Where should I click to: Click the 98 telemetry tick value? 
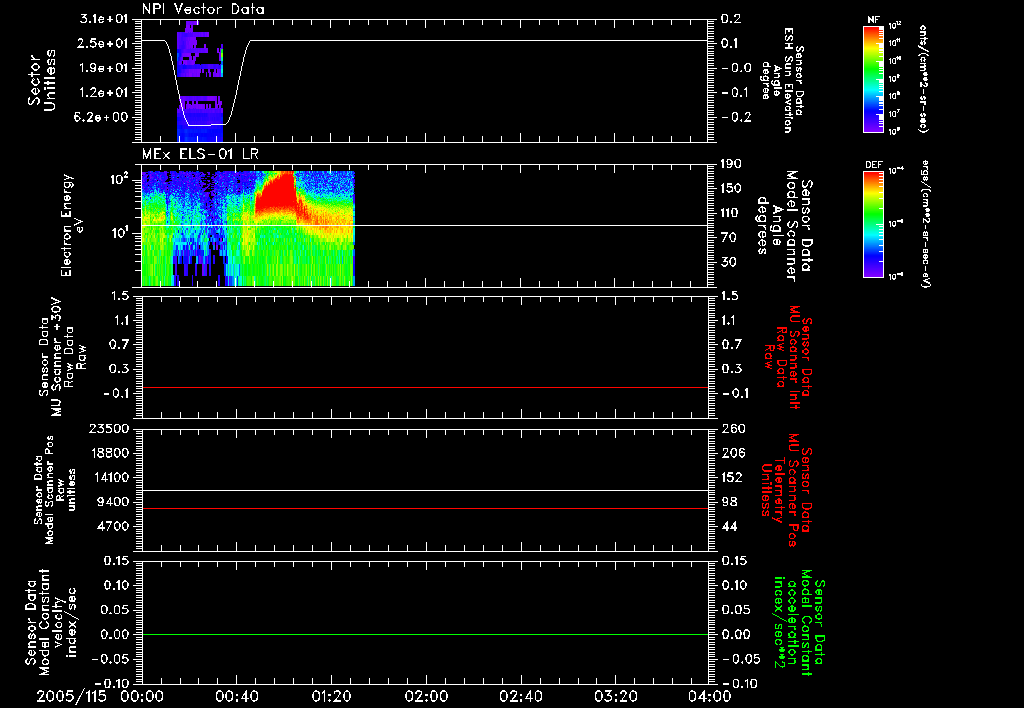729,502
